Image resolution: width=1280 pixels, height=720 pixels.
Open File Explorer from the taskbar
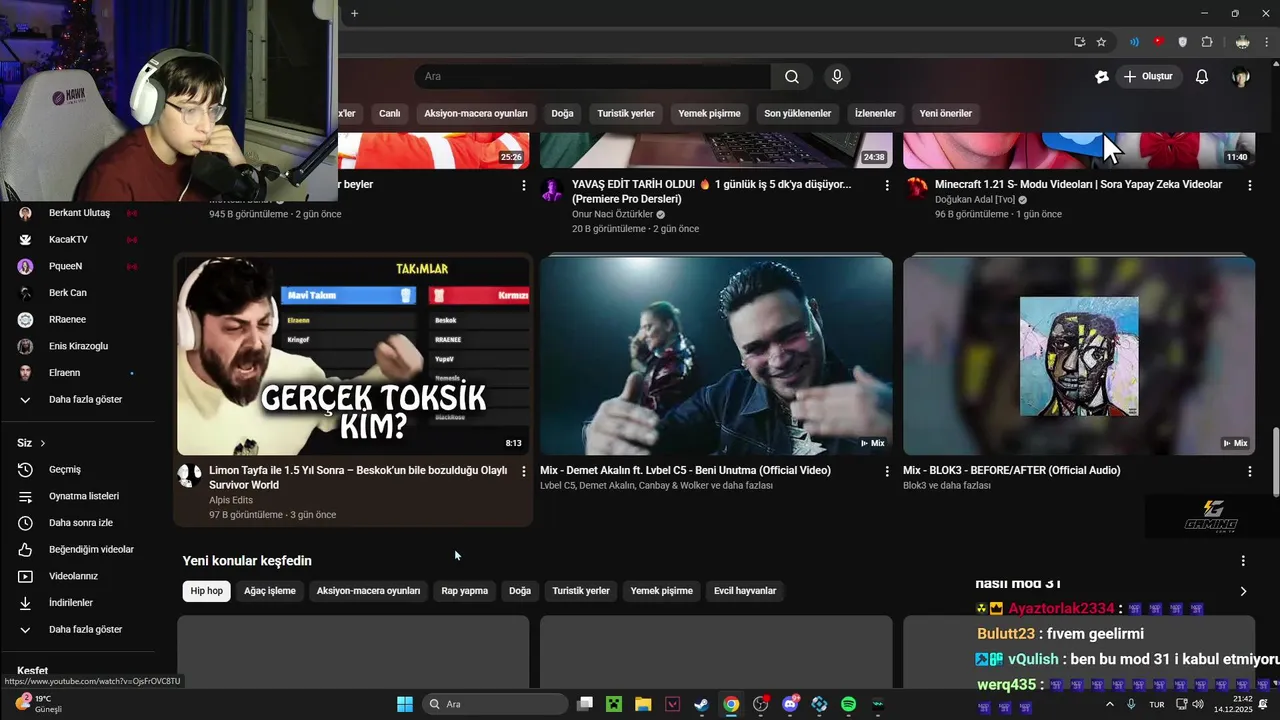click(643, 704)
